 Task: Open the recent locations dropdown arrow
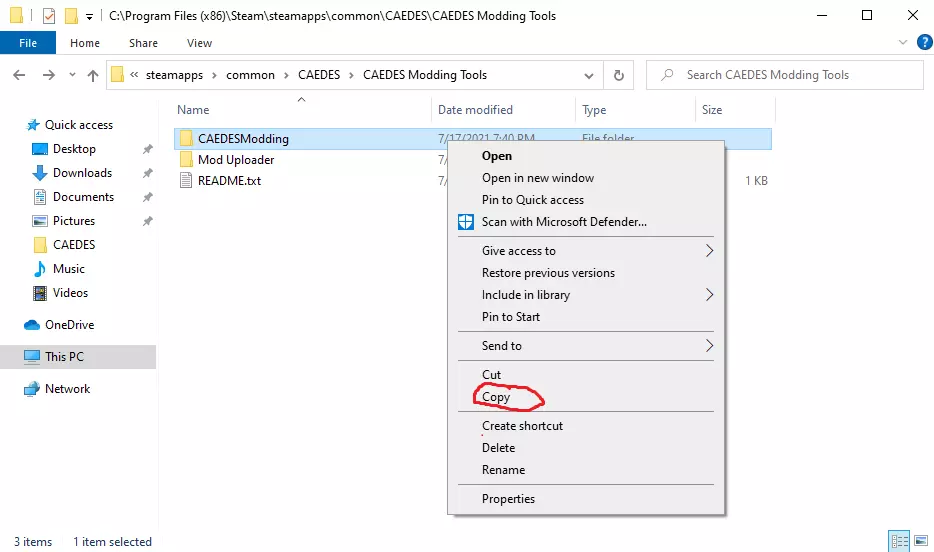72,75
